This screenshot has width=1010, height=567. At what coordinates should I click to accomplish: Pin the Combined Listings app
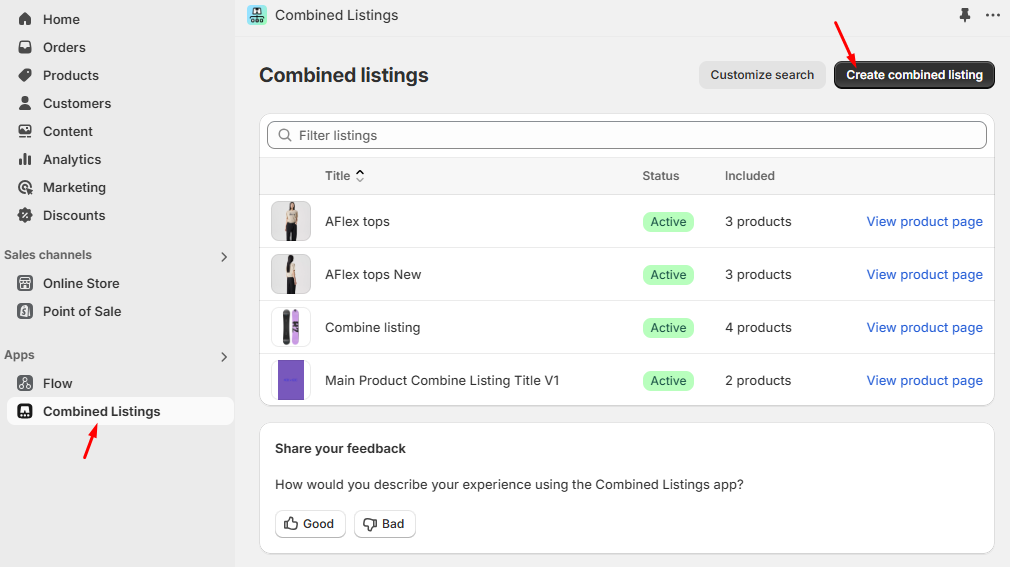(x=964, y=15)
